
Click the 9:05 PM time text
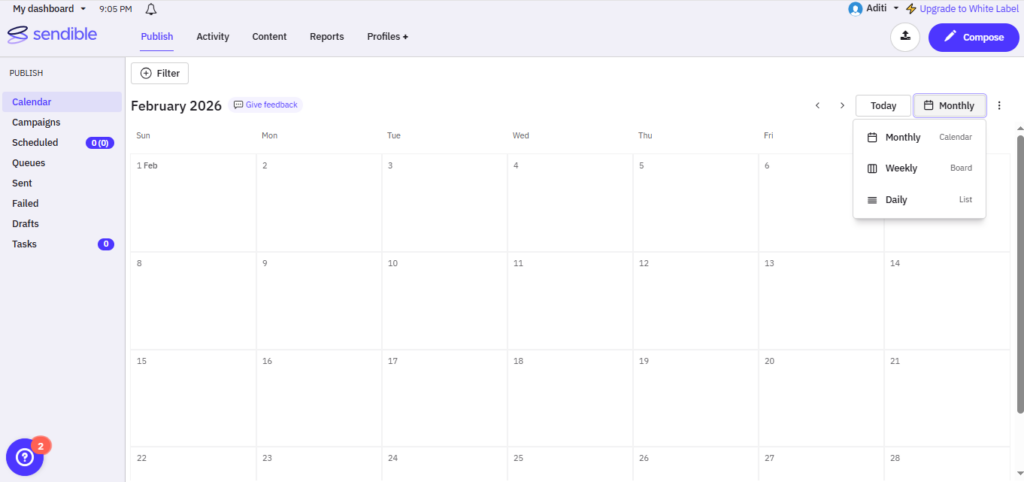tap(116, 9)
